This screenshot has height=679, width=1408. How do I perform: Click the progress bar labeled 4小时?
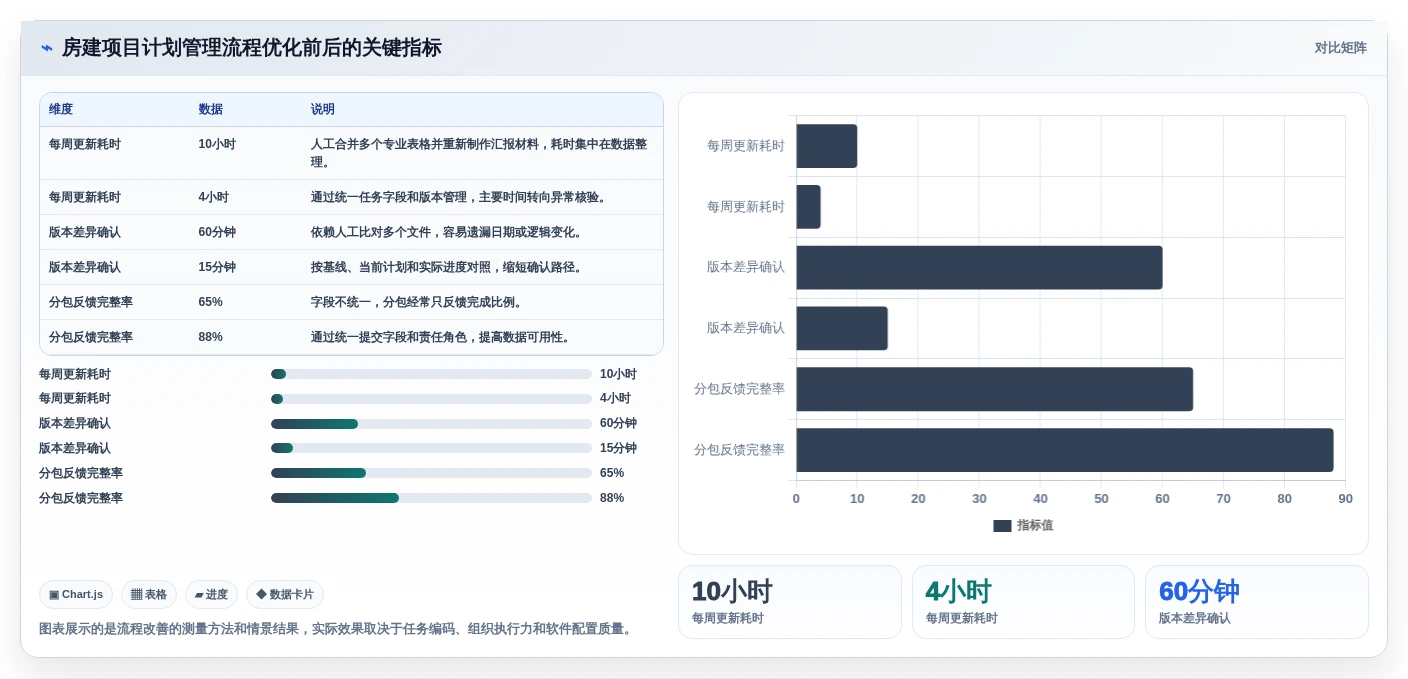pyautogui.click(x=431, y=399)
